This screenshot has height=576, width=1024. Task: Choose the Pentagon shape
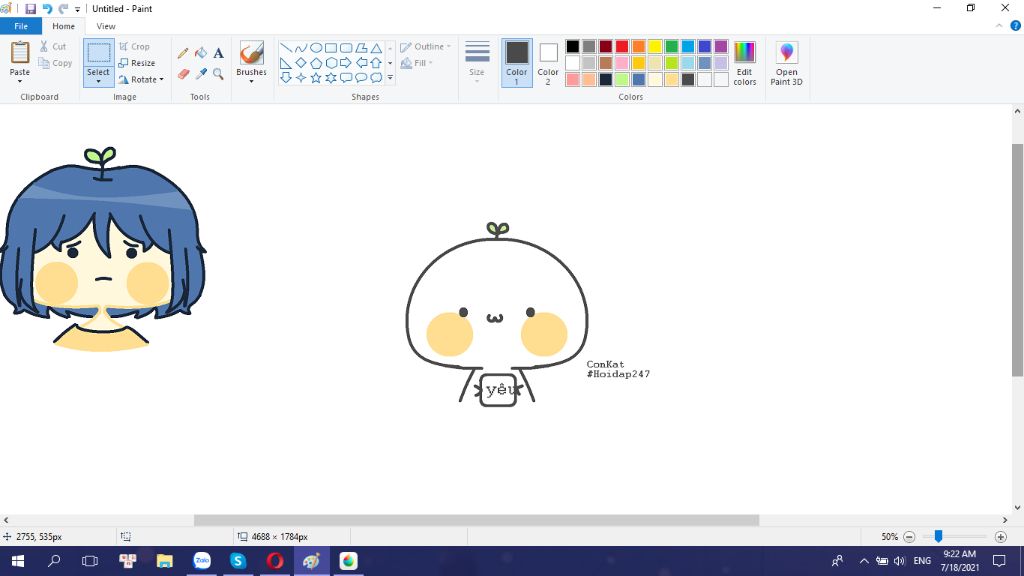point(316,63)
